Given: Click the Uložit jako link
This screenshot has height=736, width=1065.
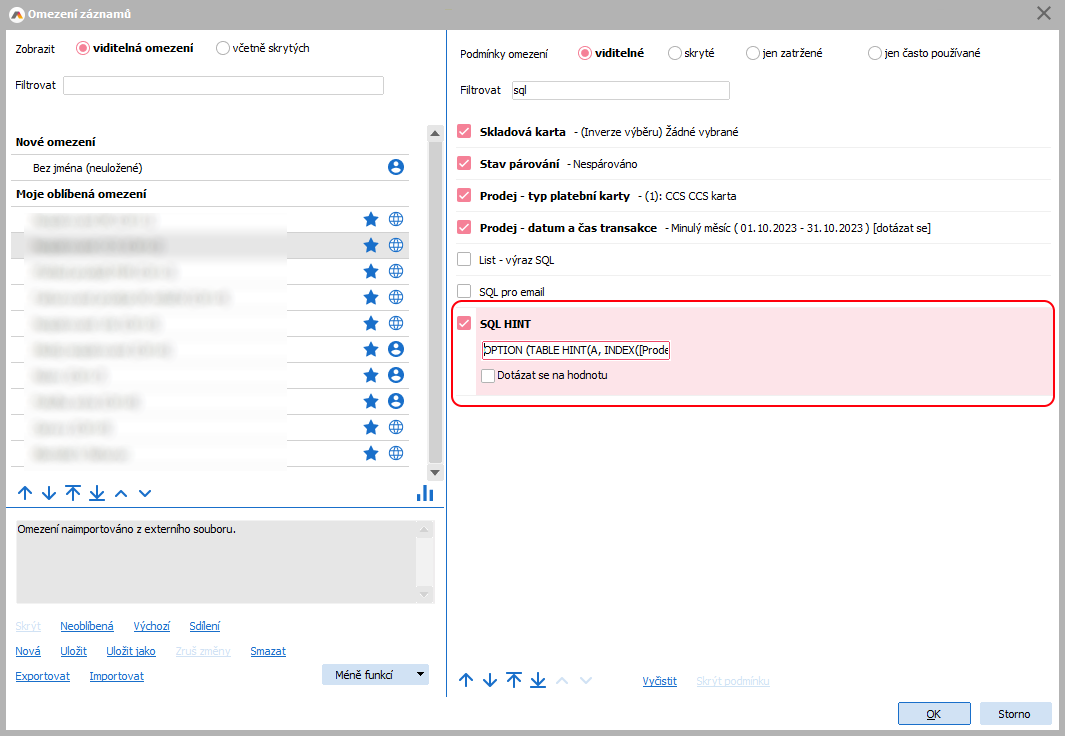Looking at the screenshot, I should coord(131,651).
